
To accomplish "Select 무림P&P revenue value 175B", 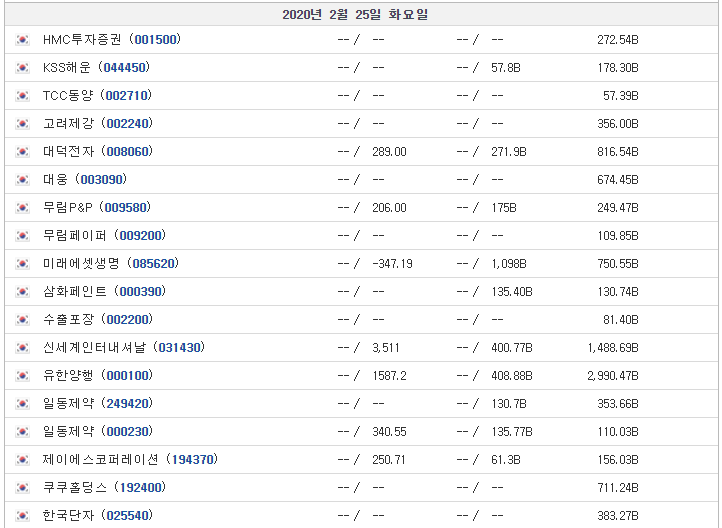I will coord(503,208).
